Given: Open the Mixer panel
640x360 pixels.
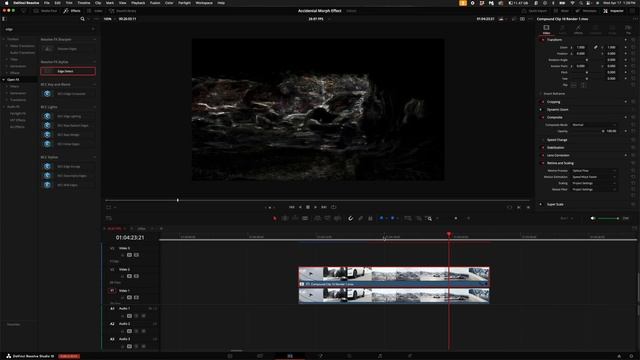Looking at the screenshot, I should 562,11.
